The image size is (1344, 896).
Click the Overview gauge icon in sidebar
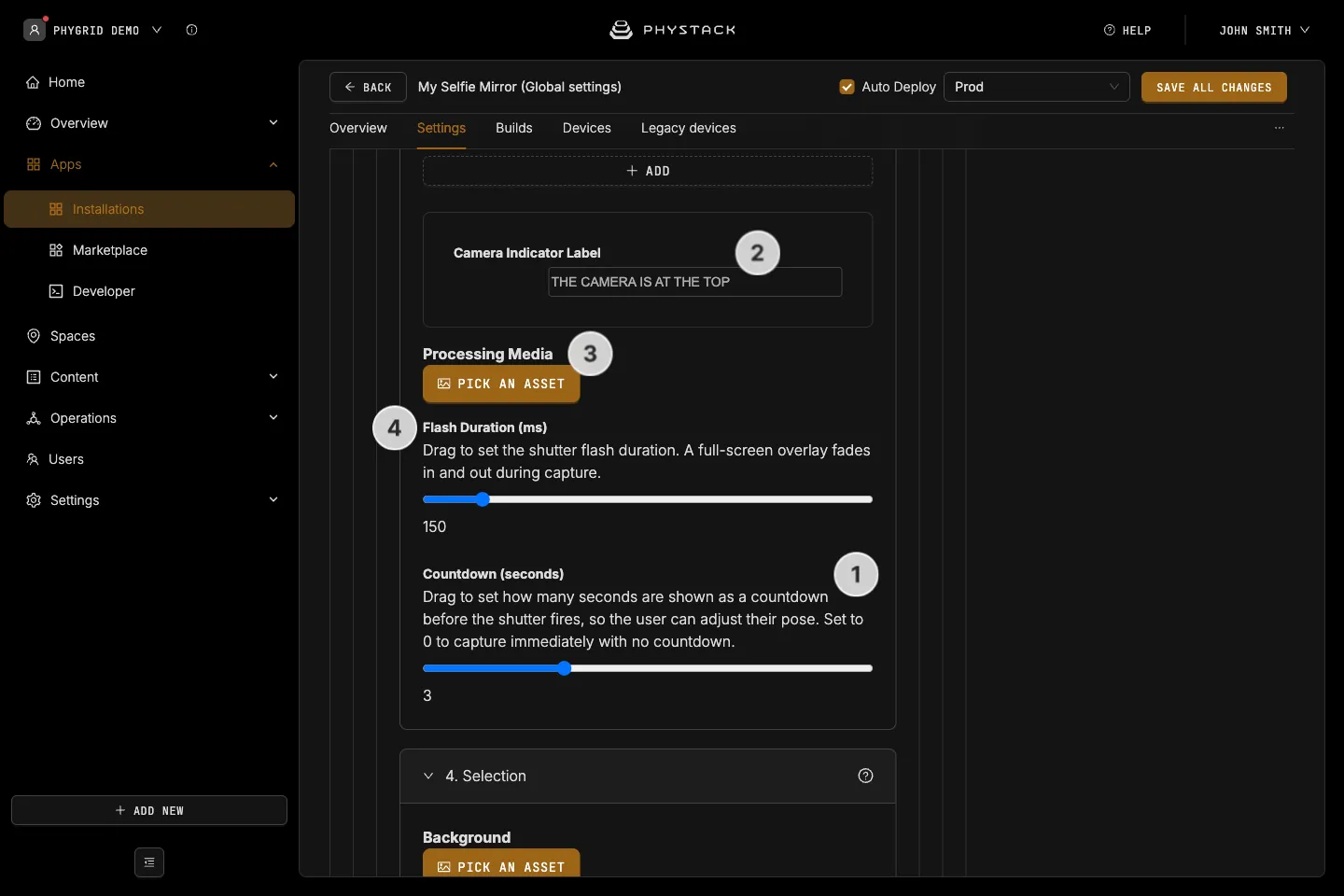click(x=34, y=123)
